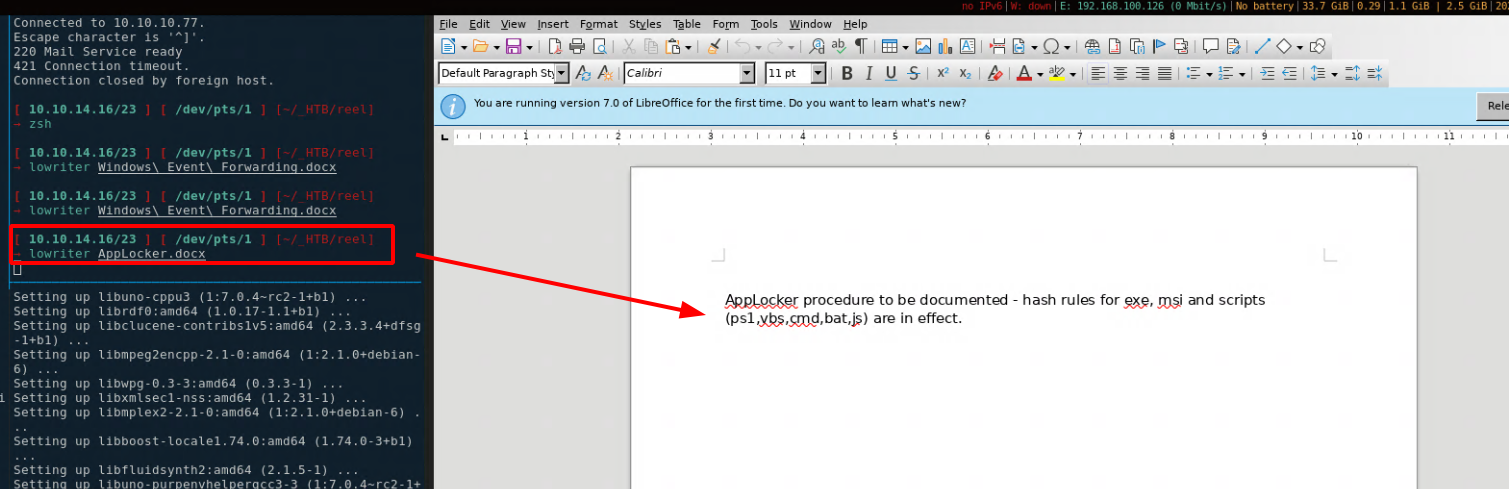Insert a footnote
Viewport: 1509px width, 489px height.
[1115, 46]
